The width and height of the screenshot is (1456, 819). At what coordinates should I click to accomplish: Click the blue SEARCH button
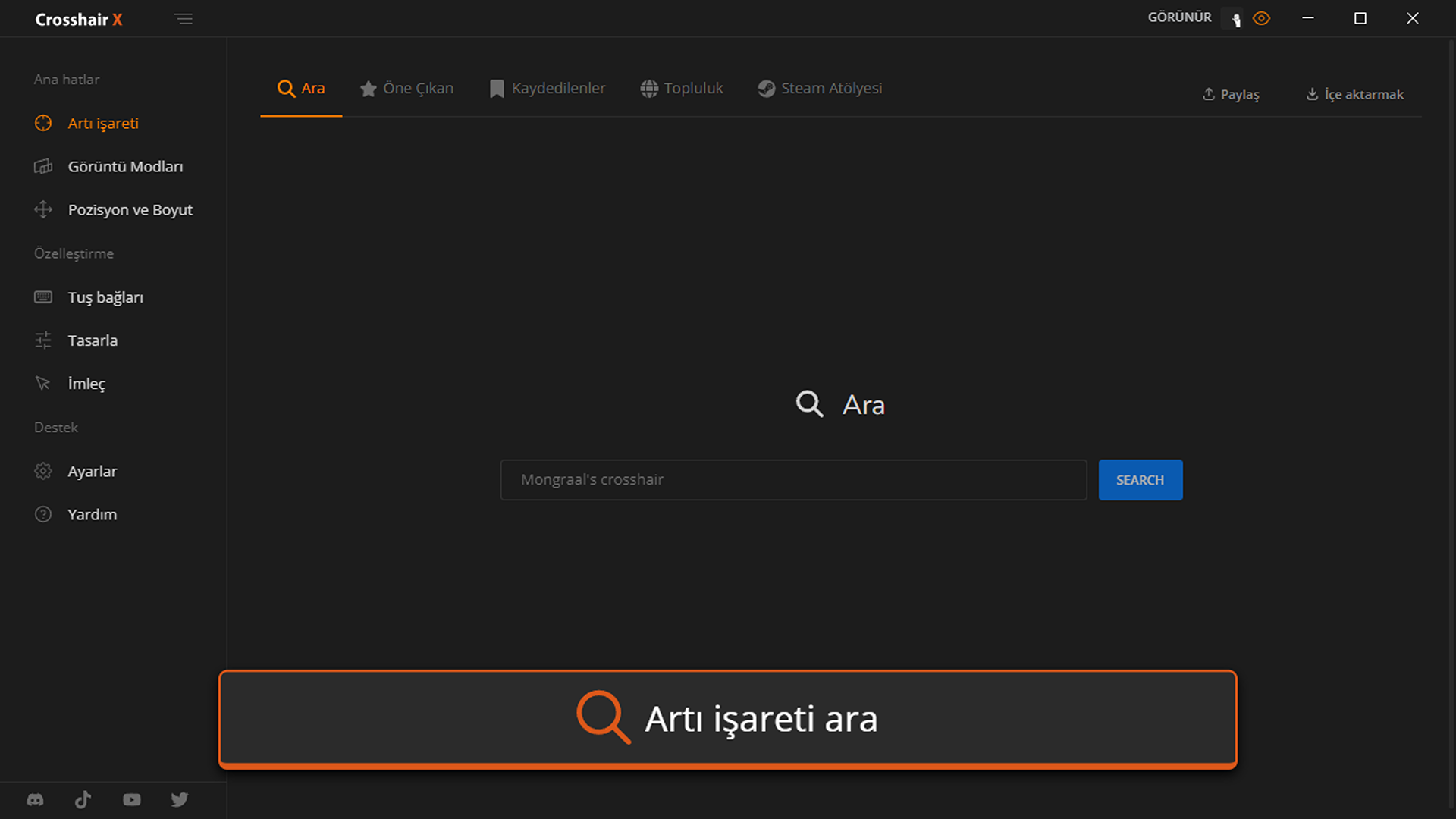(1141, 479)
